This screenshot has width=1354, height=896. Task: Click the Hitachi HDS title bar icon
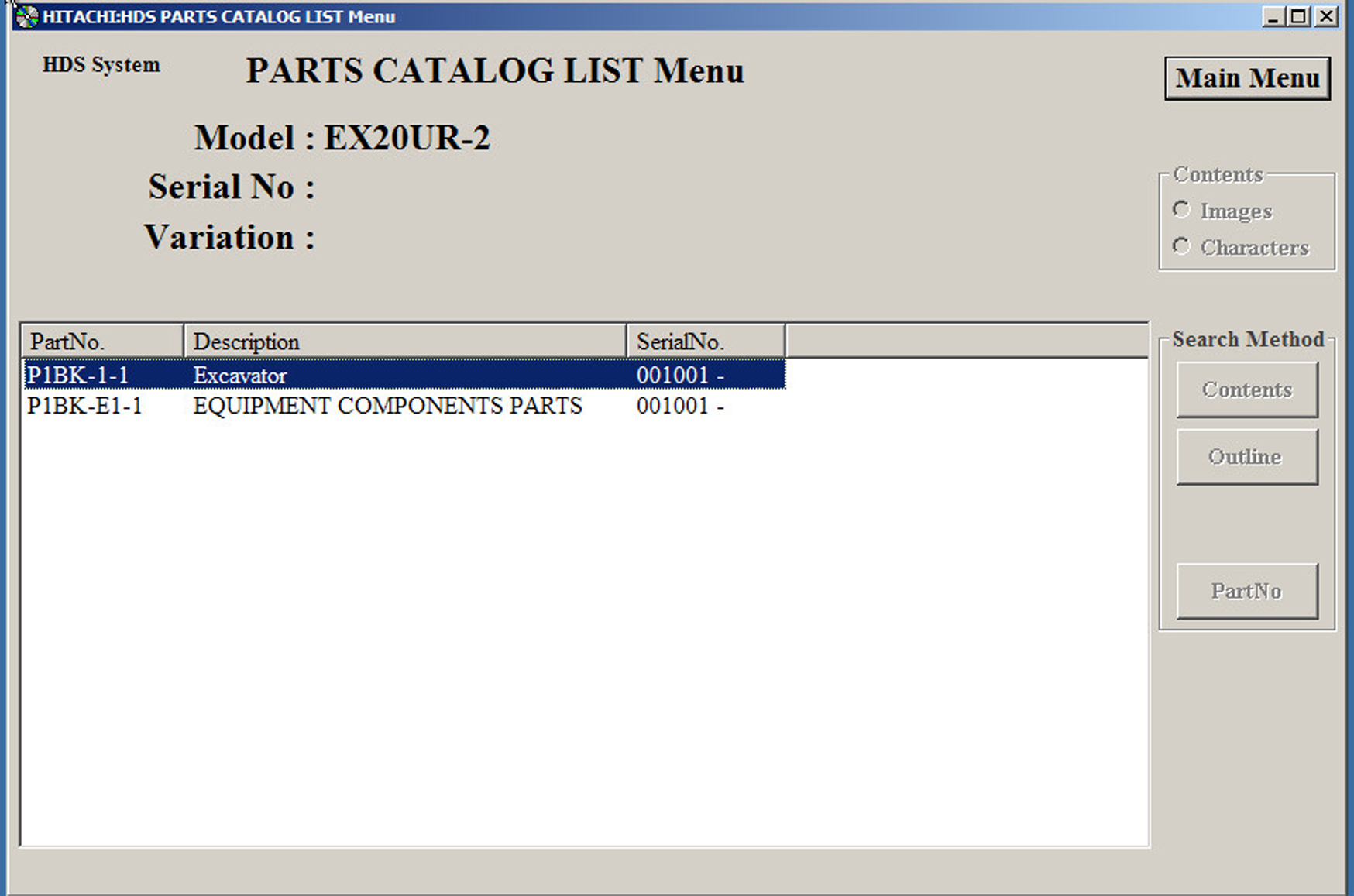[26, 16]
